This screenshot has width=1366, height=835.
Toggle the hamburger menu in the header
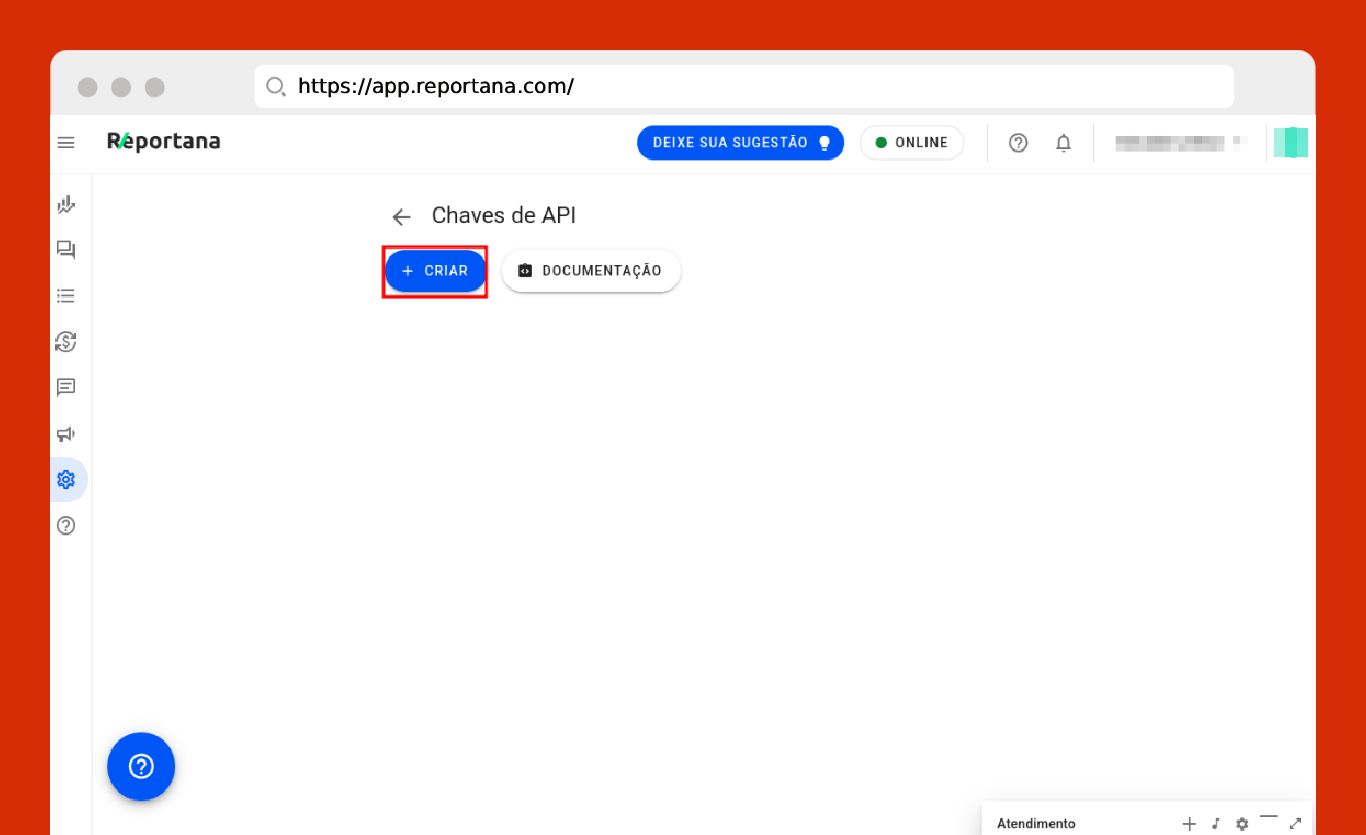click(x=66, y=143)
